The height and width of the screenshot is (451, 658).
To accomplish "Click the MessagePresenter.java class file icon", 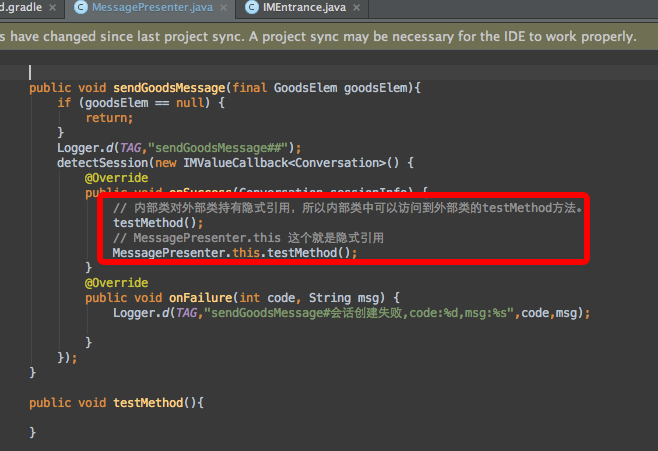I will [80, 8].
